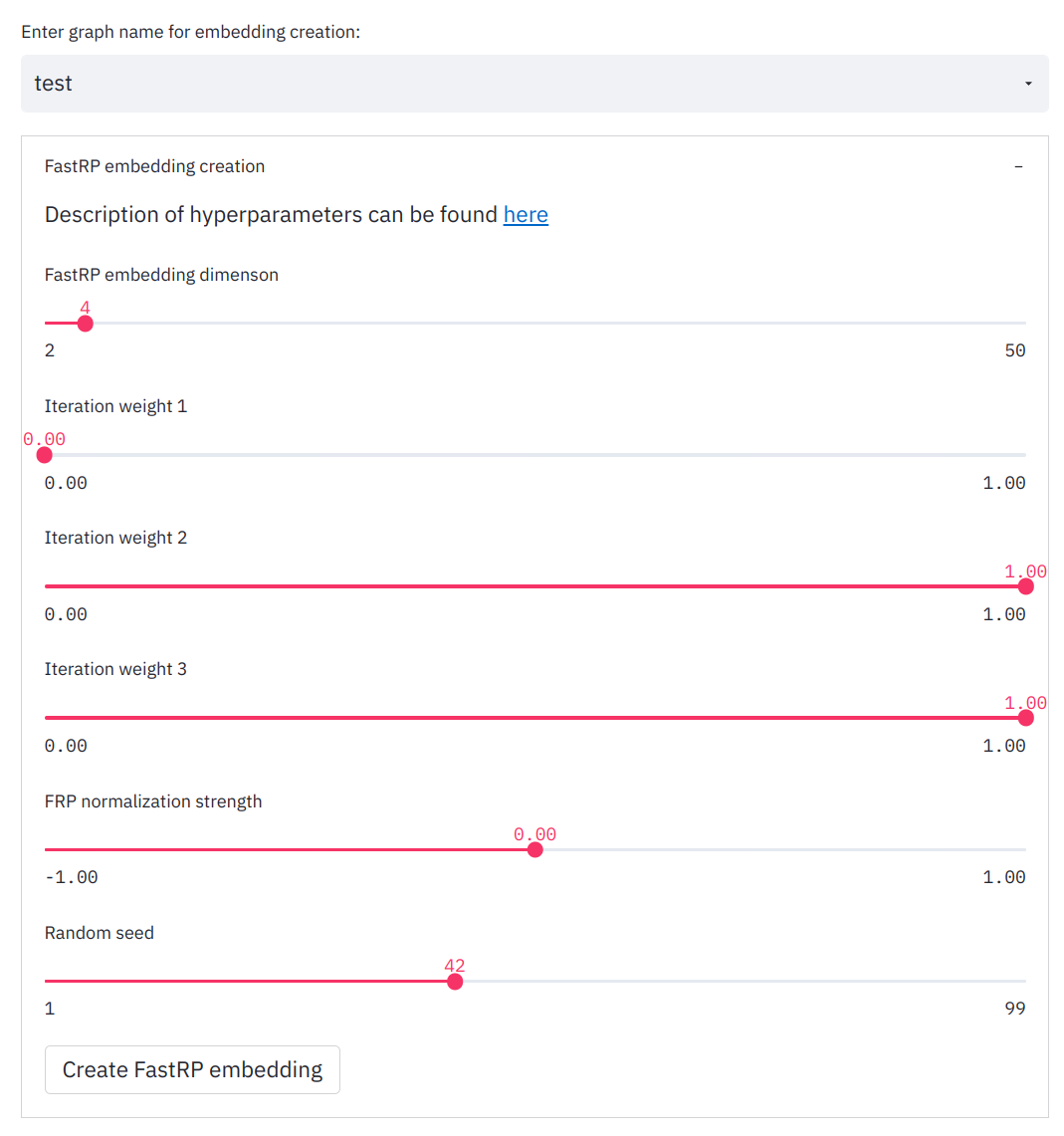Screen dimensions: 1064x1136
Task: Click the middle of embedding dimension slider track
Action: click(x=535, y=324)
